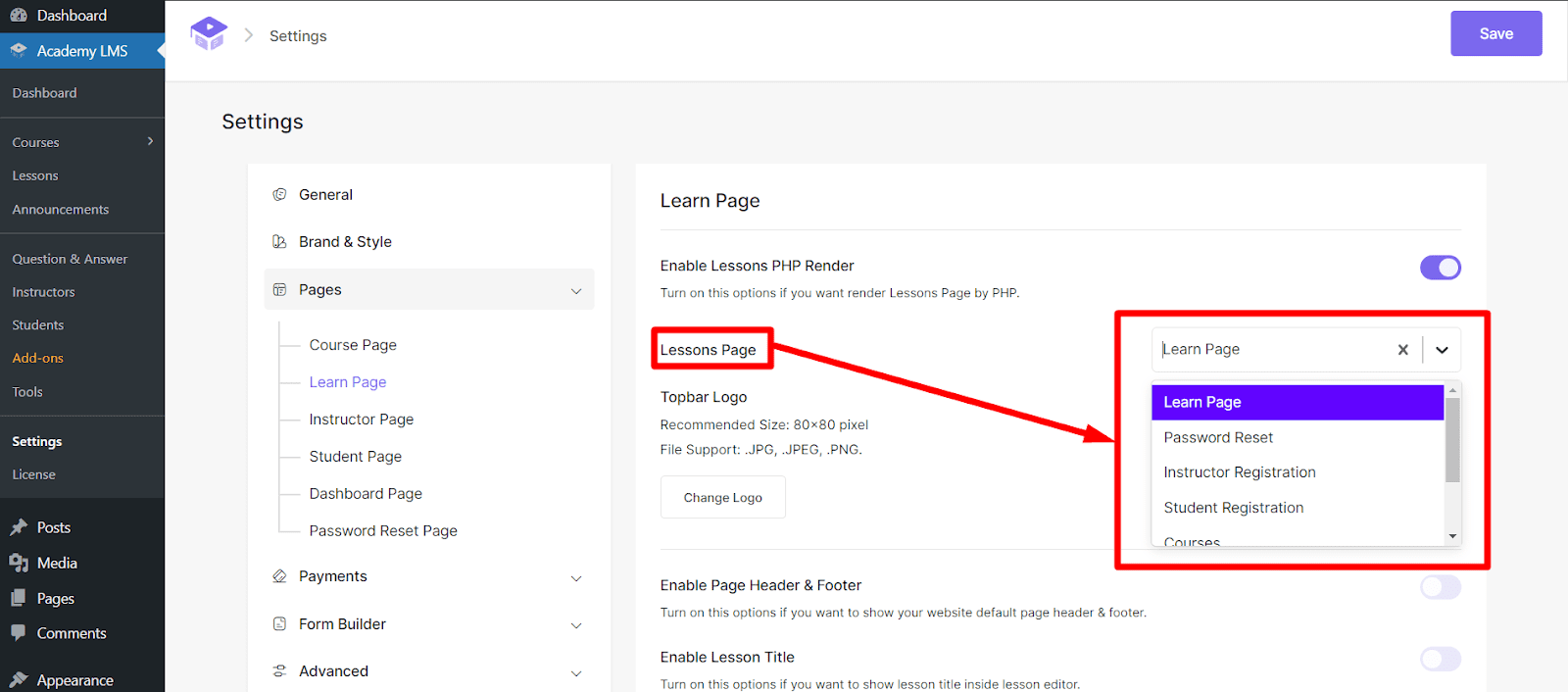This screenshot has width=1568, height=692.
Task: Select Learn Page option in dropdown list
Action: [1298, 402]
